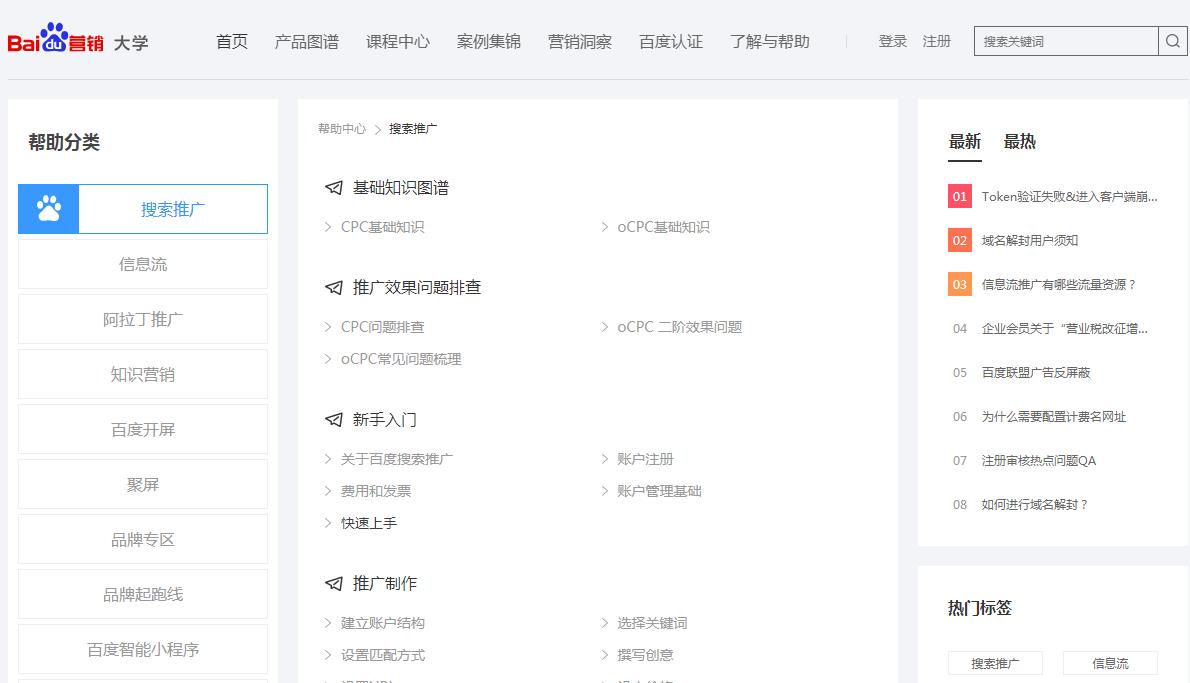
Task: Select 品牌专区 help category
Action: (x=143, y=540)
